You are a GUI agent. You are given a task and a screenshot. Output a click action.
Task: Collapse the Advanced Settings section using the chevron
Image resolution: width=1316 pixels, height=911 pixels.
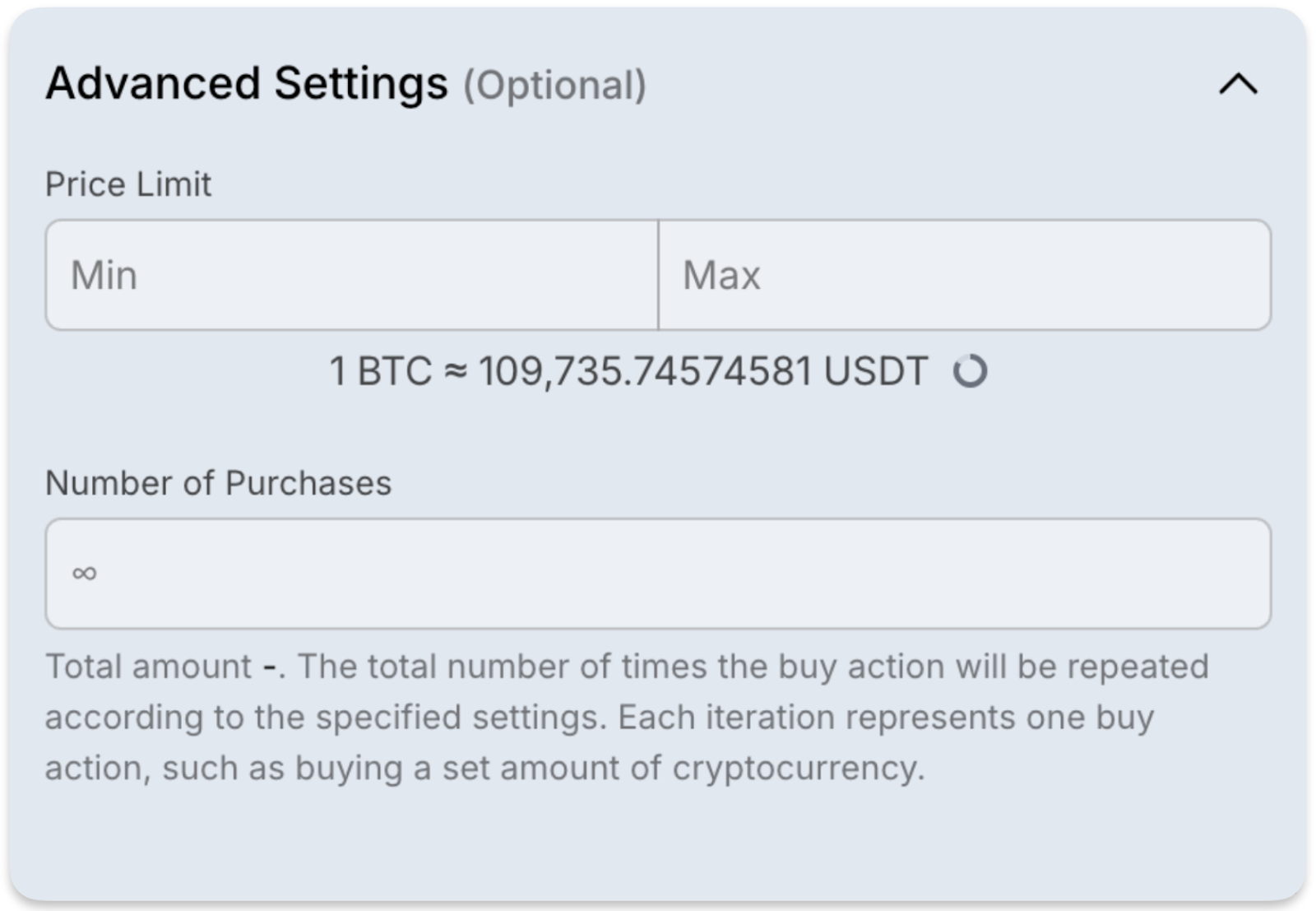coord(1238,84)
